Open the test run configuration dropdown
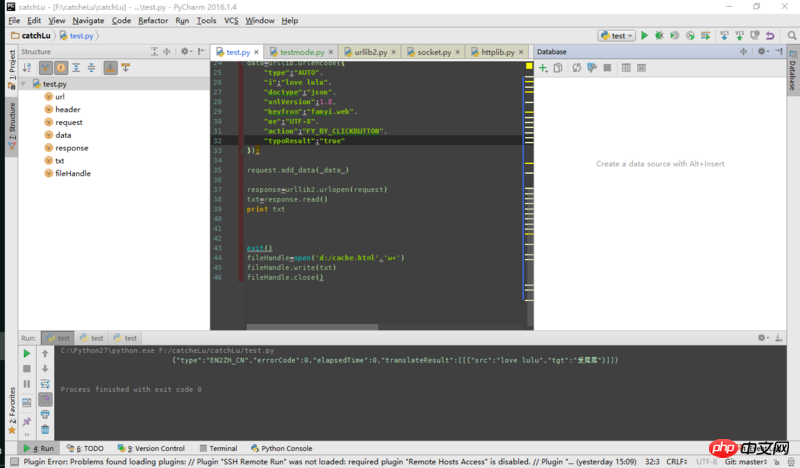800x468 pixels. (616, 35)
